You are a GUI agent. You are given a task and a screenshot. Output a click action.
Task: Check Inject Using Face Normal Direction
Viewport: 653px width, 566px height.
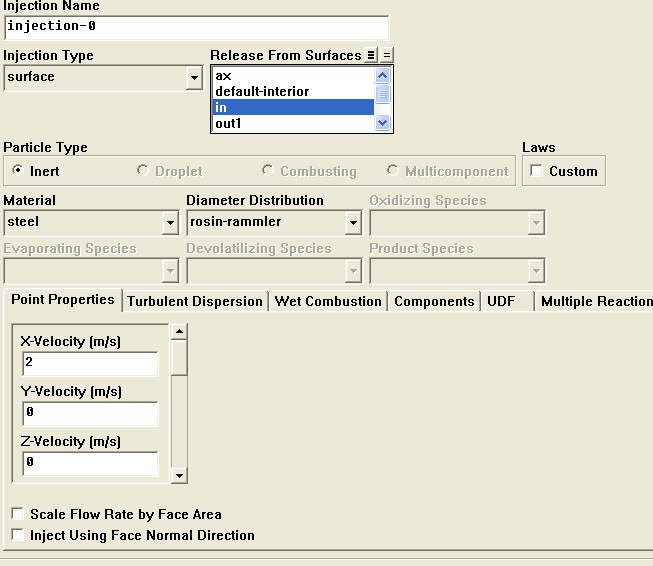tap(17, 535)
